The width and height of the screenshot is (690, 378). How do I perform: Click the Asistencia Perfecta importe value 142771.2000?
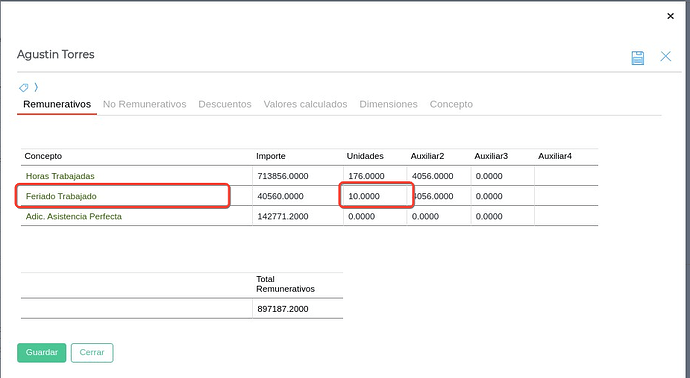click(x=283, y=217)
